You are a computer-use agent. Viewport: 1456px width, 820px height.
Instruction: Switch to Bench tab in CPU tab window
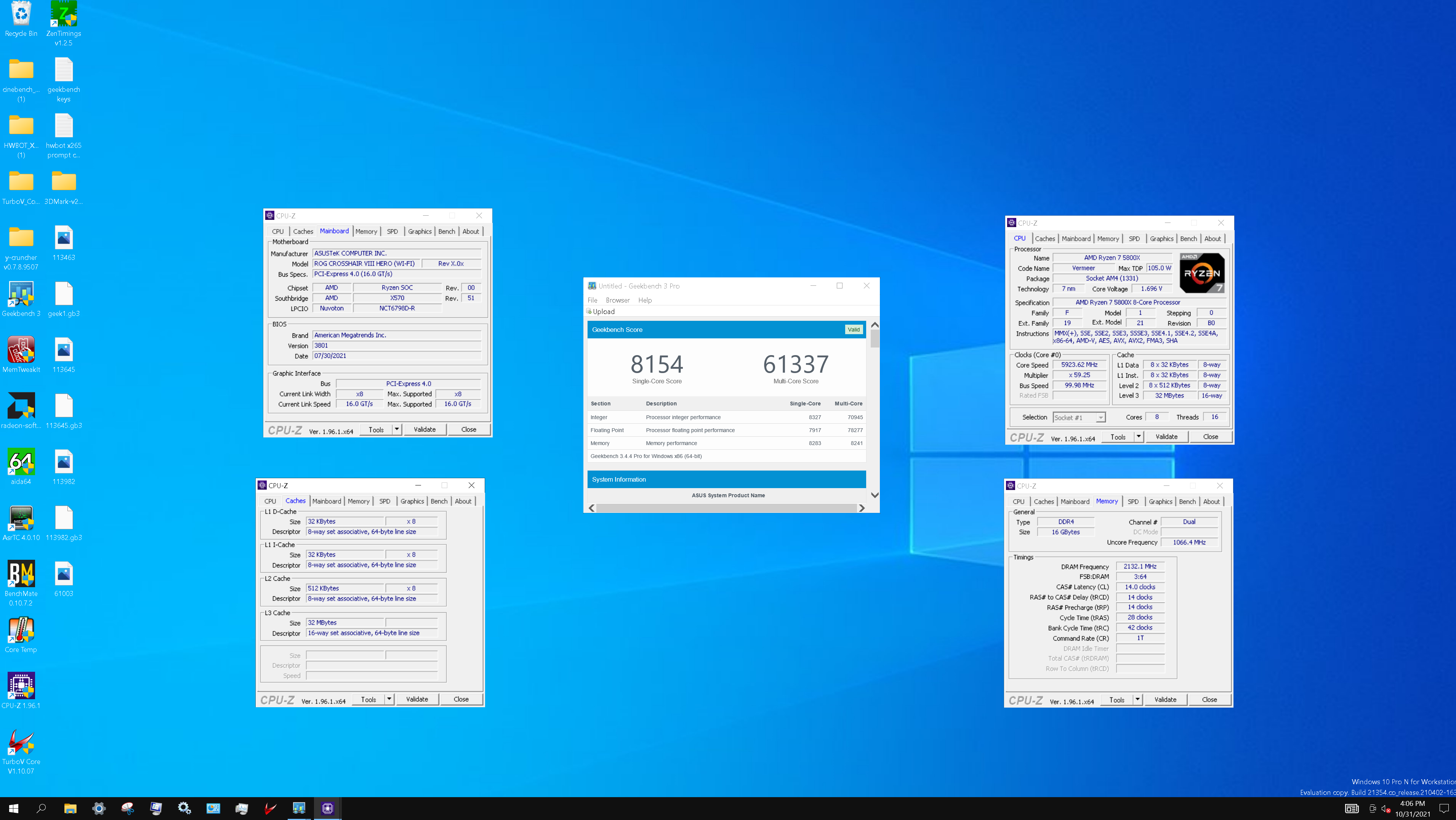tap(1188, 239)
